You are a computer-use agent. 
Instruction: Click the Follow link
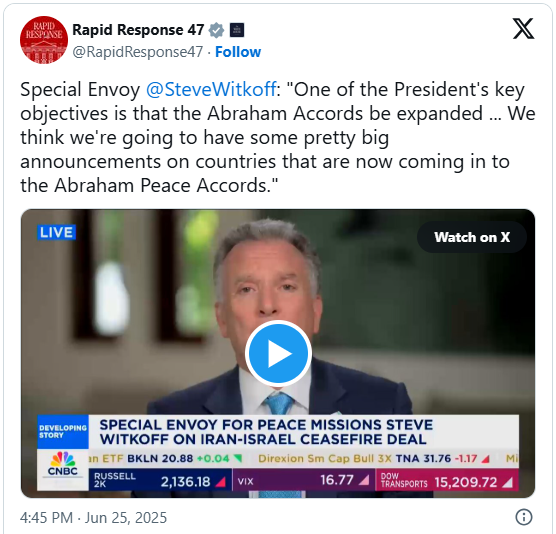tap(238, 52)
